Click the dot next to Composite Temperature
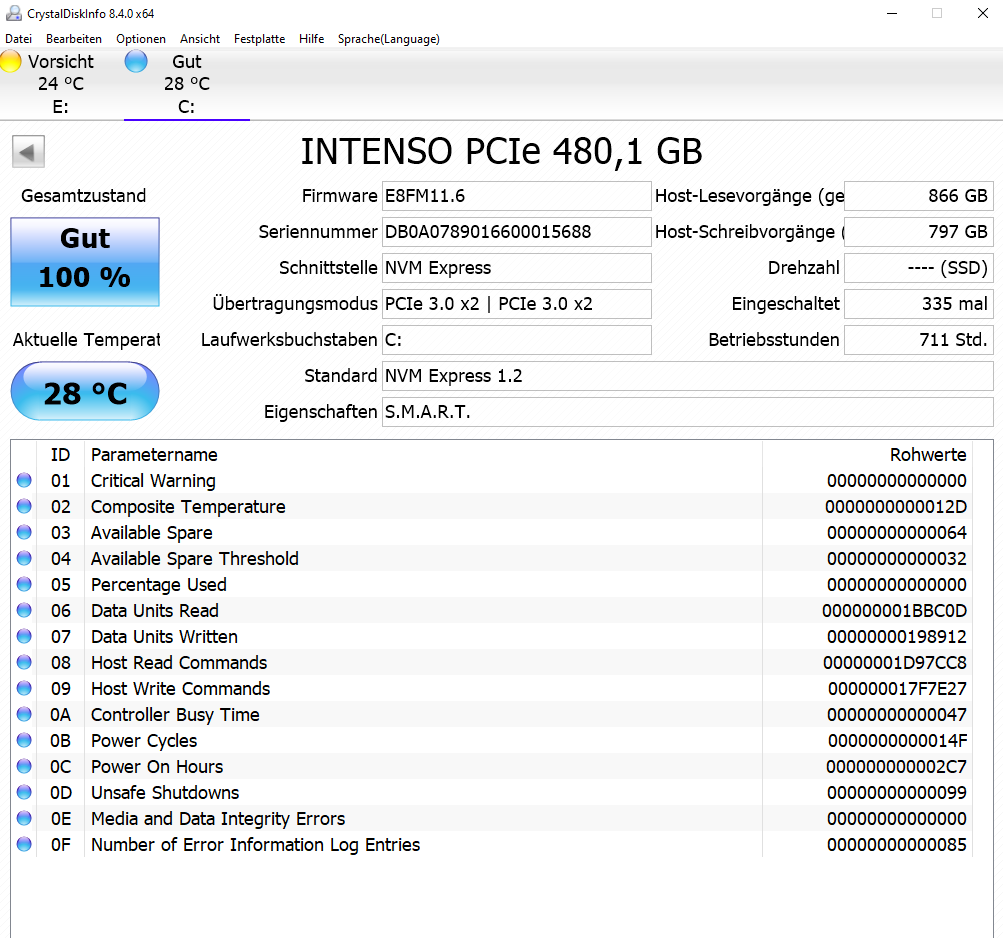The height and width of the screenshot is (938, 1003). (24, 506)
